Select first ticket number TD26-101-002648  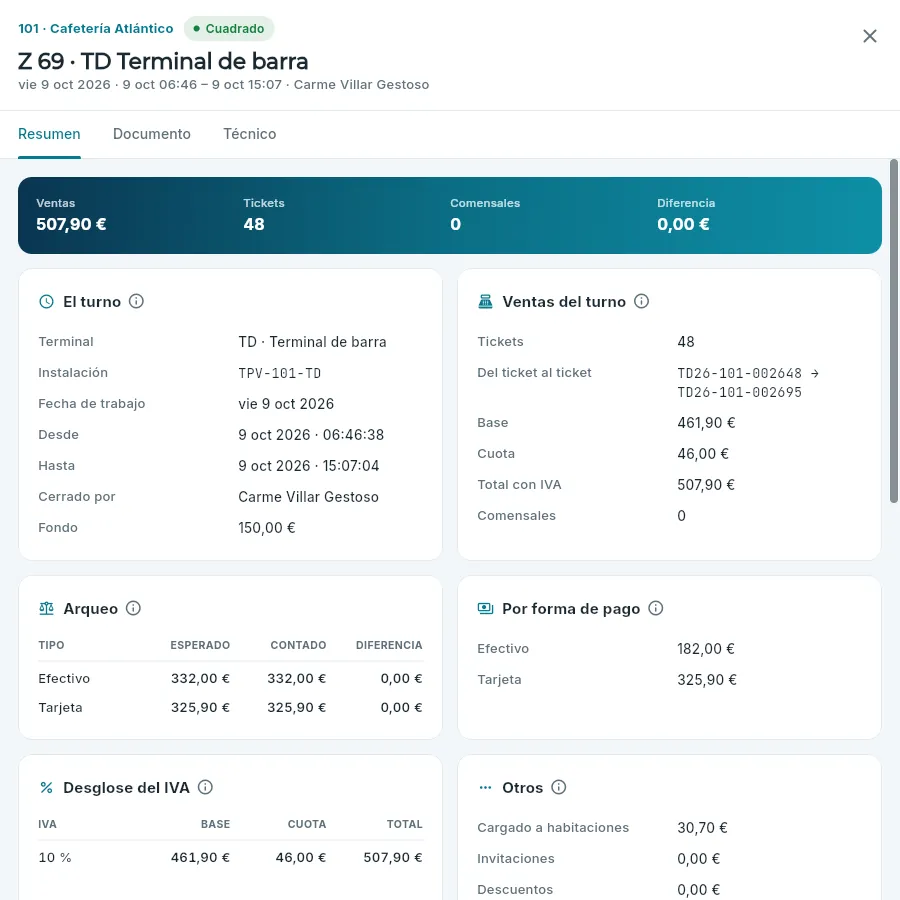point(739,373)
